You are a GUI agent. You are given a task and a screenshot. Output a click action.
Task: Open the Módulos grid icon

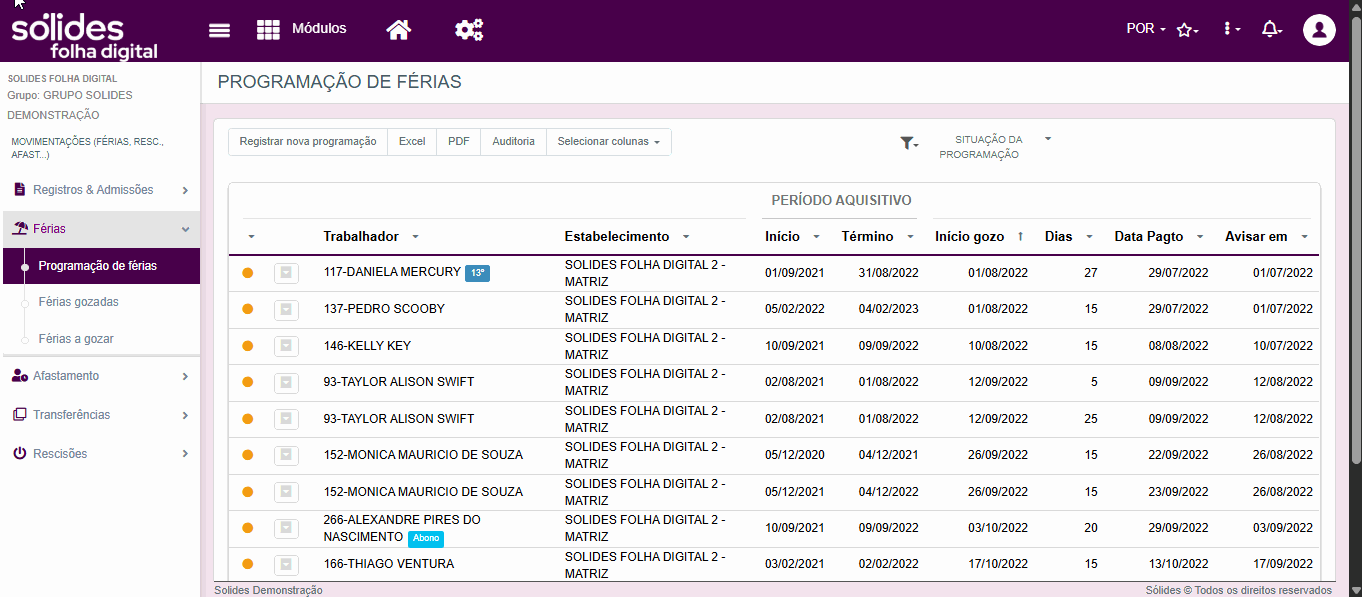pos(268,30)
